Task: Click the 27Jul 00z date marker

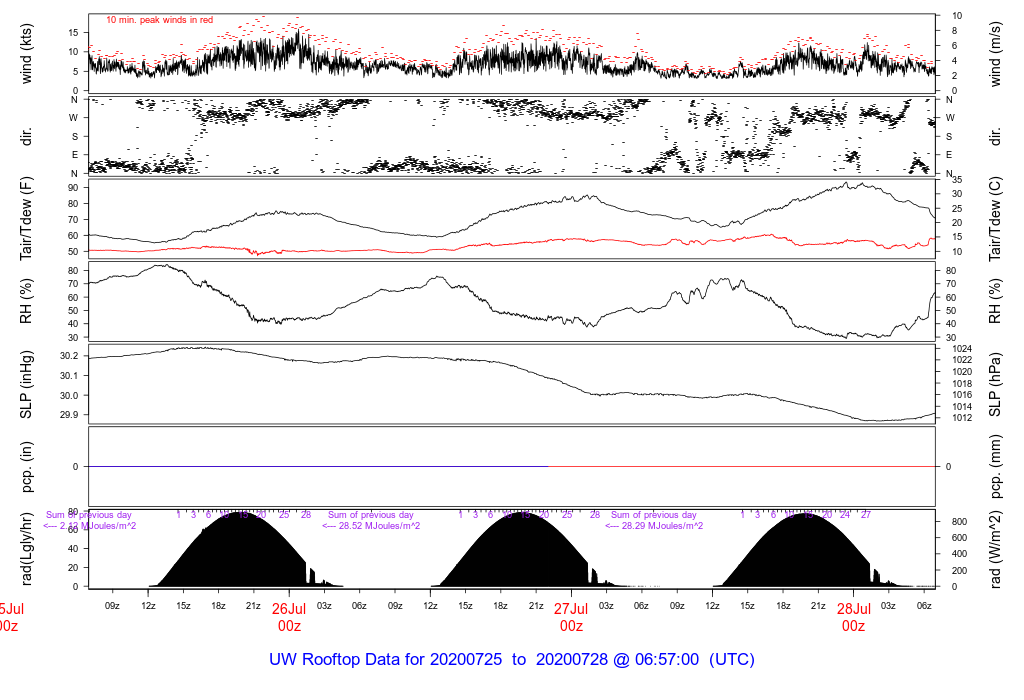Action: (x=571, y=617)
